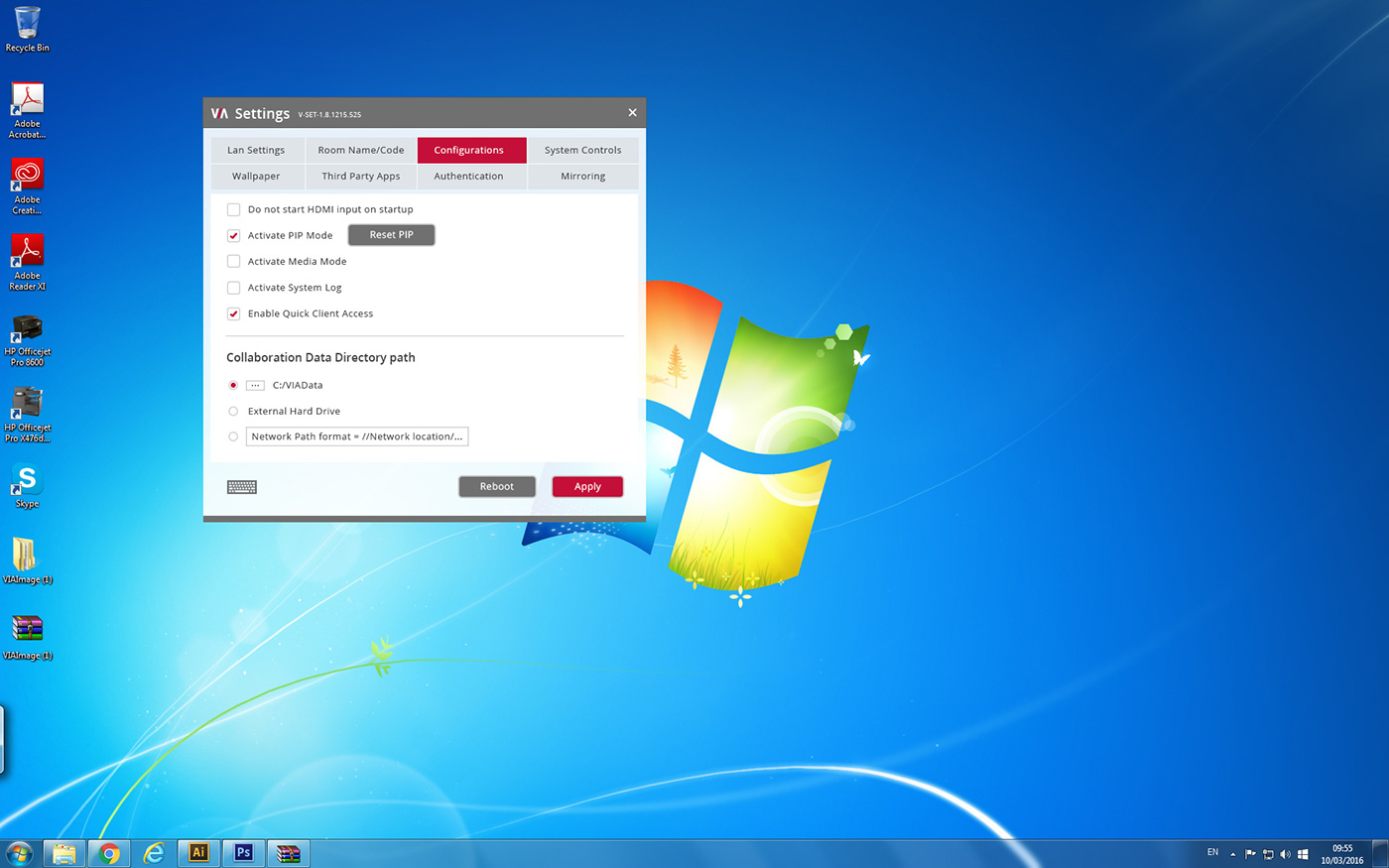Switch to the System Controls tab
Screen dimensions: 1389x868
(582, 150)
